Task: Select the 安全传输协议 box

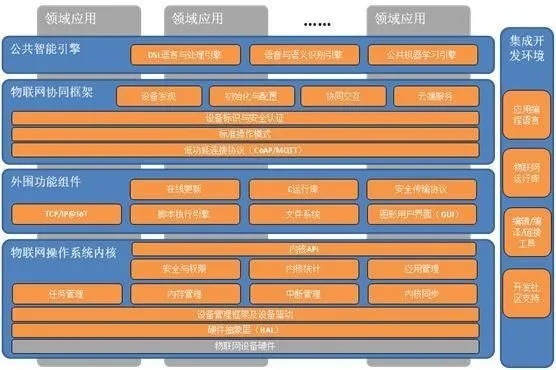Action: 422,189
